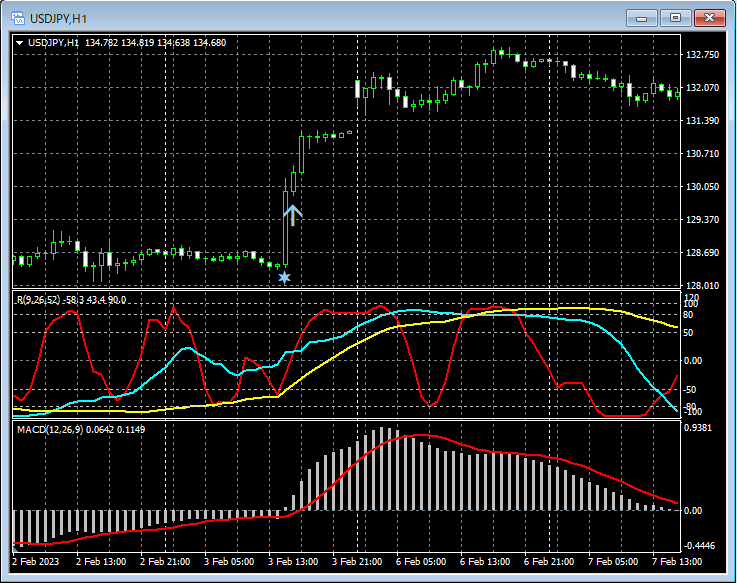
Task: Click the R(9,26,52) indicator label
Action: tap(40, 299)
